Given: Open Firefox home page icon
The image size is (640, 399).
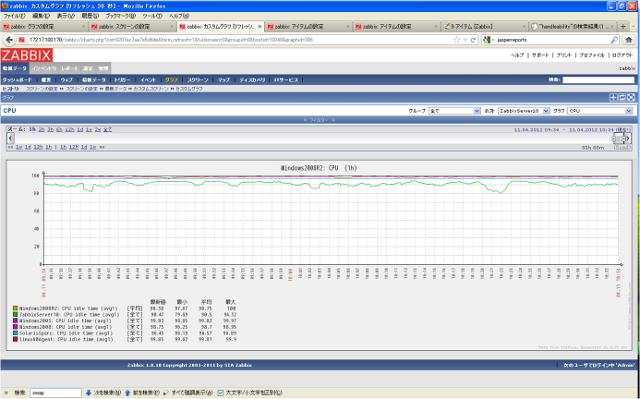Looking at the screenshot, I should click(629, 40).
